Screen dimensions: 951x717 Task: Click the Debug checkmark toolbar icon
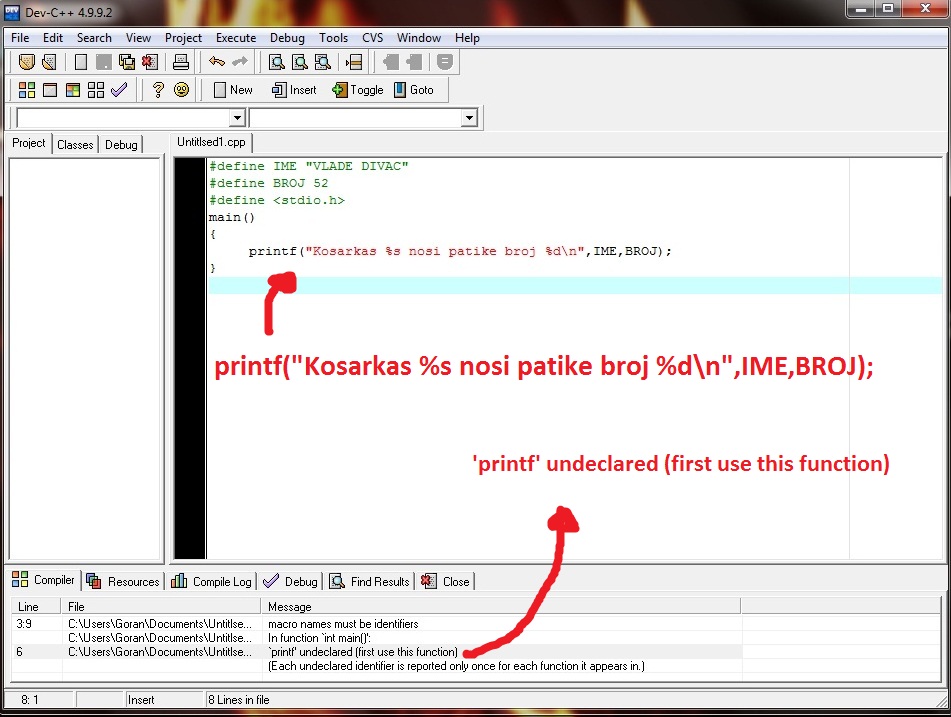point(119,90)
